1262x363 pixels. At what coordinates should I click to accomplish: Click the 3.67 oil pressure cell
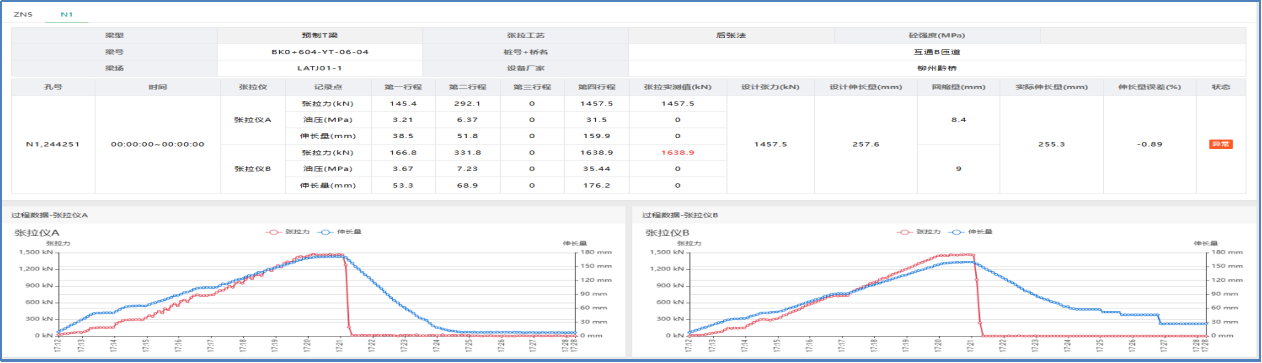(x=404, y=169)
